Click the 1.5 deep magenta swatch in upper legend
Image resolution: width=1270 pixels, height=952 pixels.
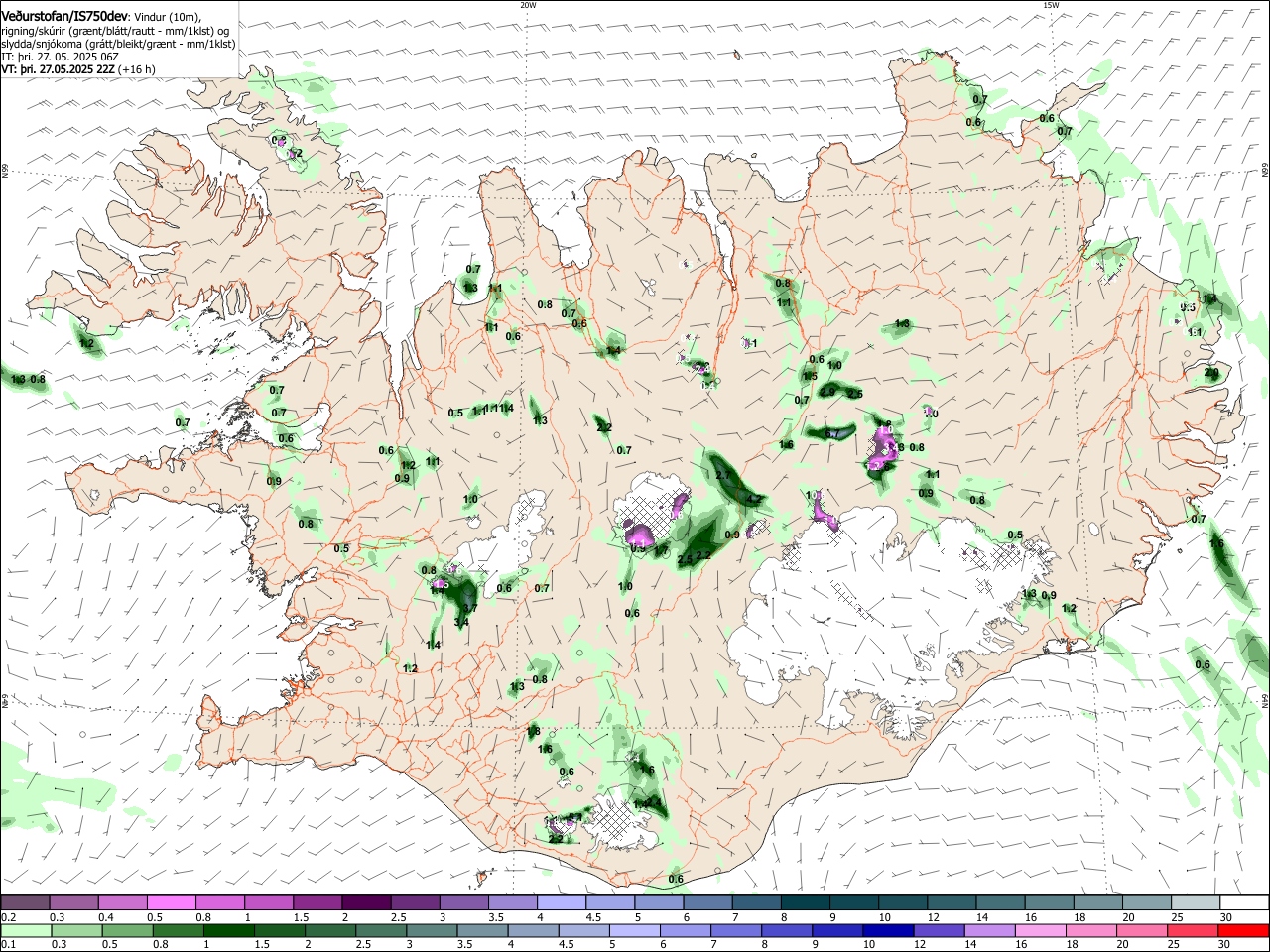click(317, 903)
